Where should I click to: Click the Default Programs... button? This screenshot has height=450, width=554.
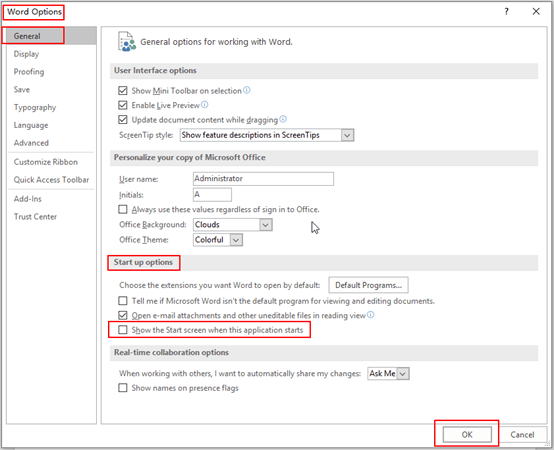(x=368, y=285)
